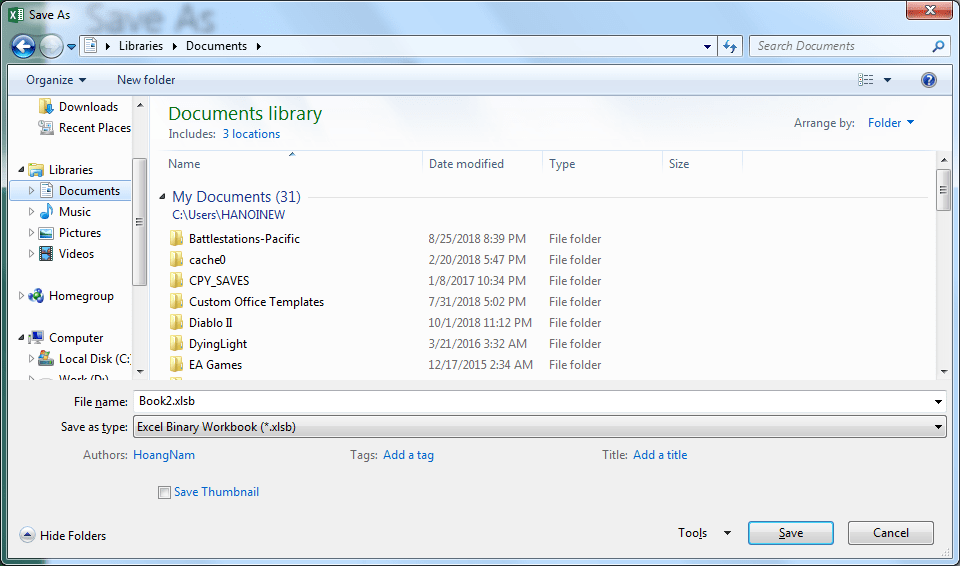The height and width of the screenshot is (566, 960).
Task: Expand the Documents library node
Action: [31, 191]
